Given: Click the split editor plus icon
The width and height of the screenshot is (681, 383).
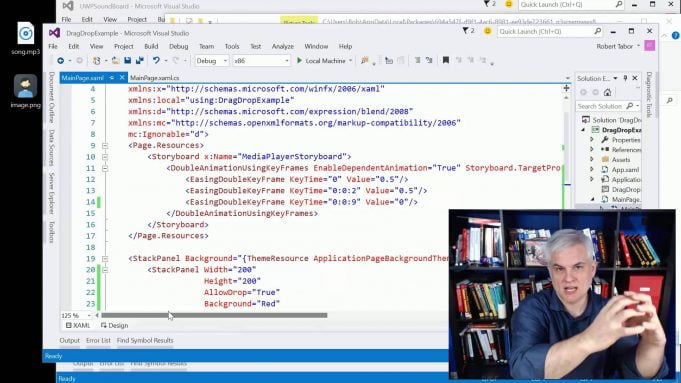Looking at the screenshot, I should pyautogui.click(x=566, y=89).
